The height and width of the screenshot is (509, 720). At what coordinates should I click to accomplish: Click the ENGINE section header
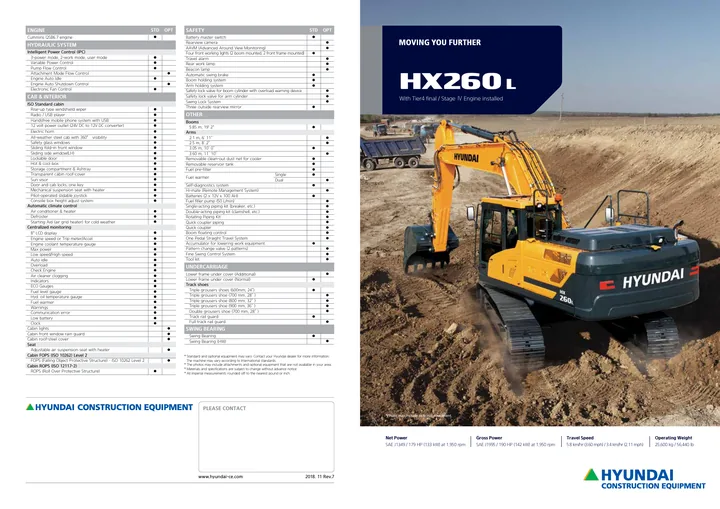101,30
